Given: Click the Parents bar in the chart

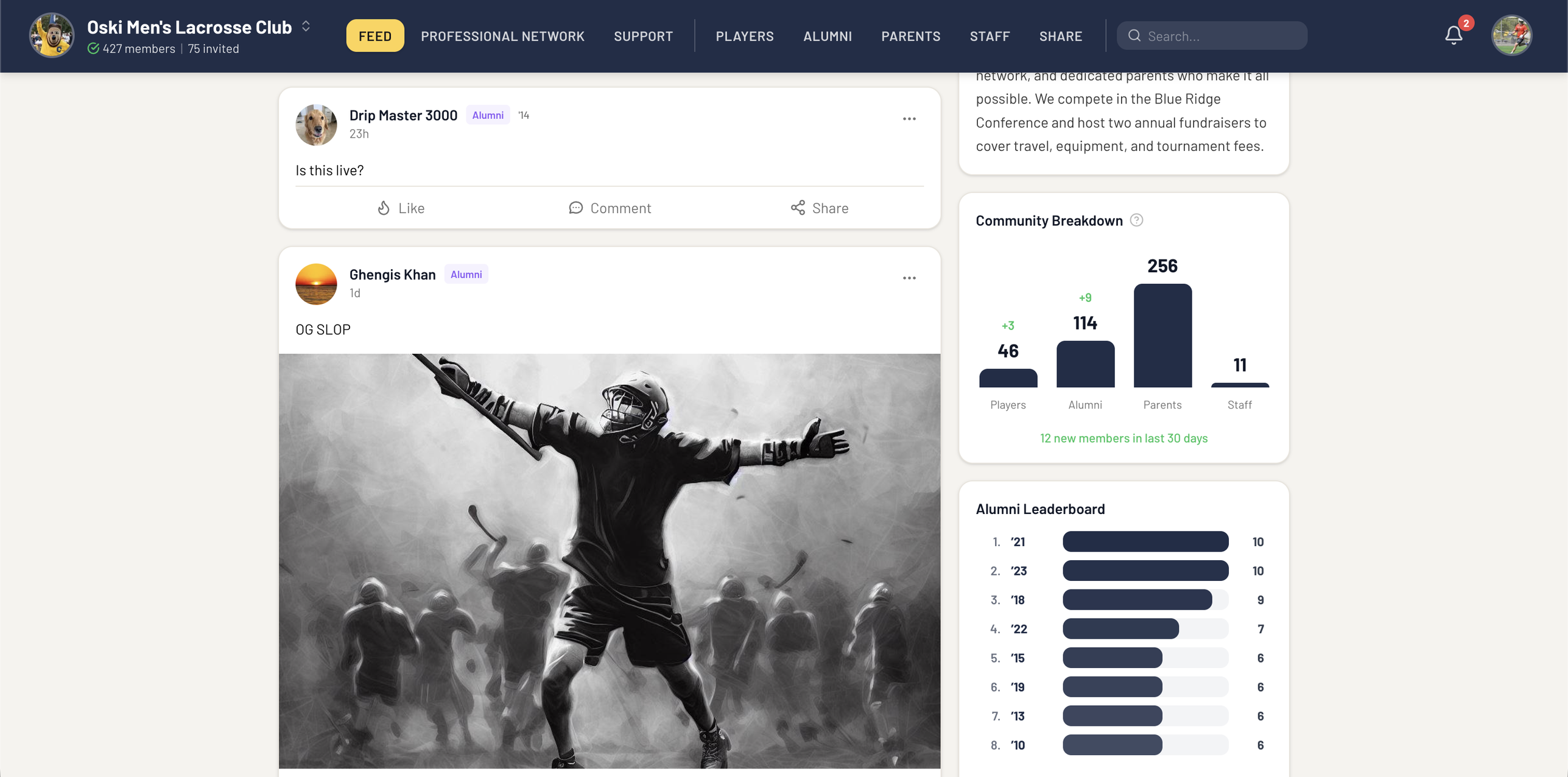Looking at the screenshot, I should [x=1162, y=336].
